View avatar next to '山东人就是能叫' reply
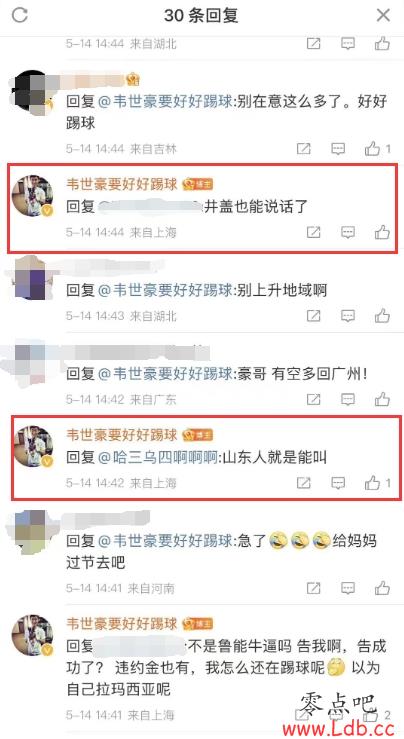 [x=33, y=446]
